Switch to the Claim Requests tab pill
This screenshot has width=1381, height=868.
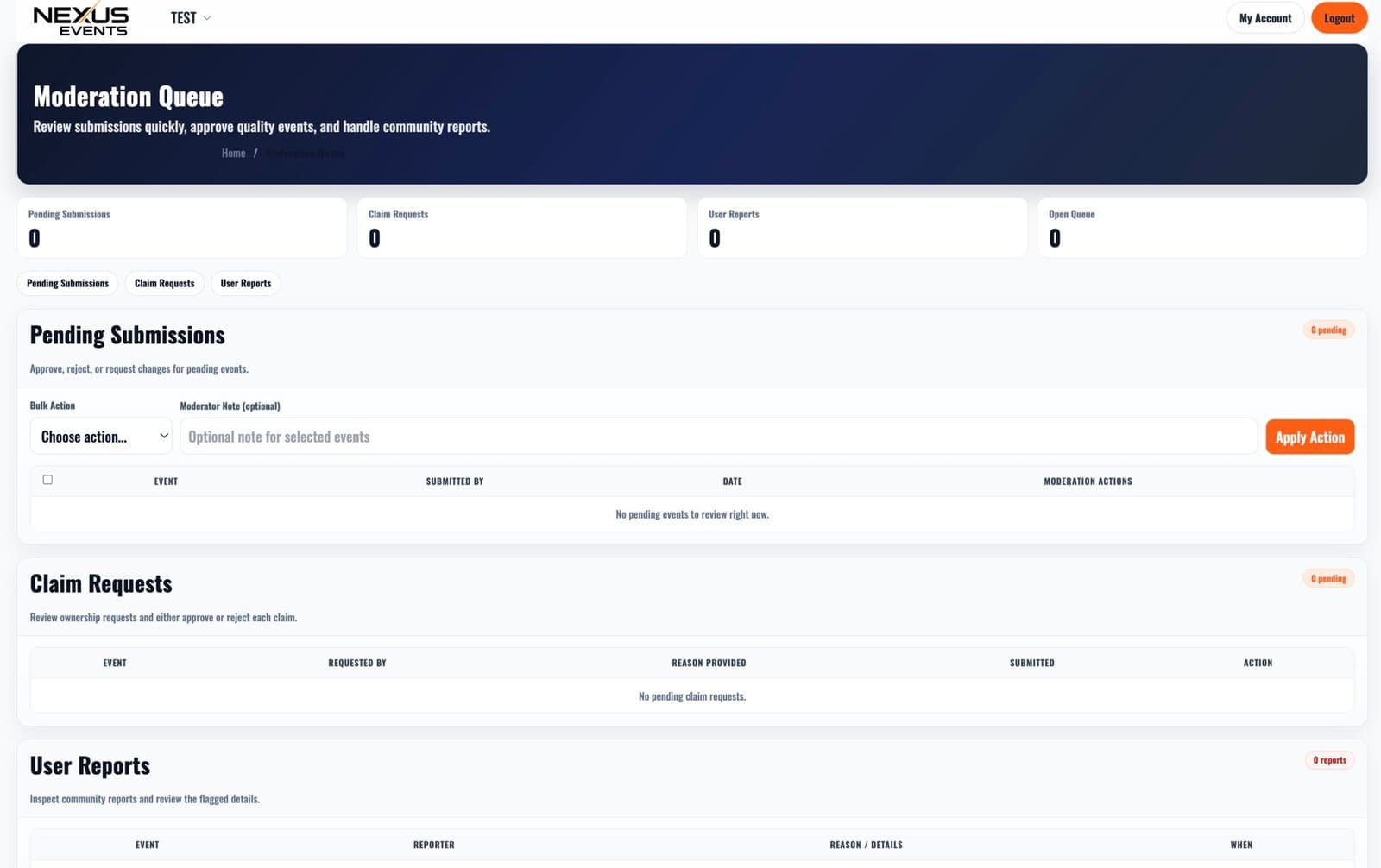pyautogui.click(x=164, y=283)
